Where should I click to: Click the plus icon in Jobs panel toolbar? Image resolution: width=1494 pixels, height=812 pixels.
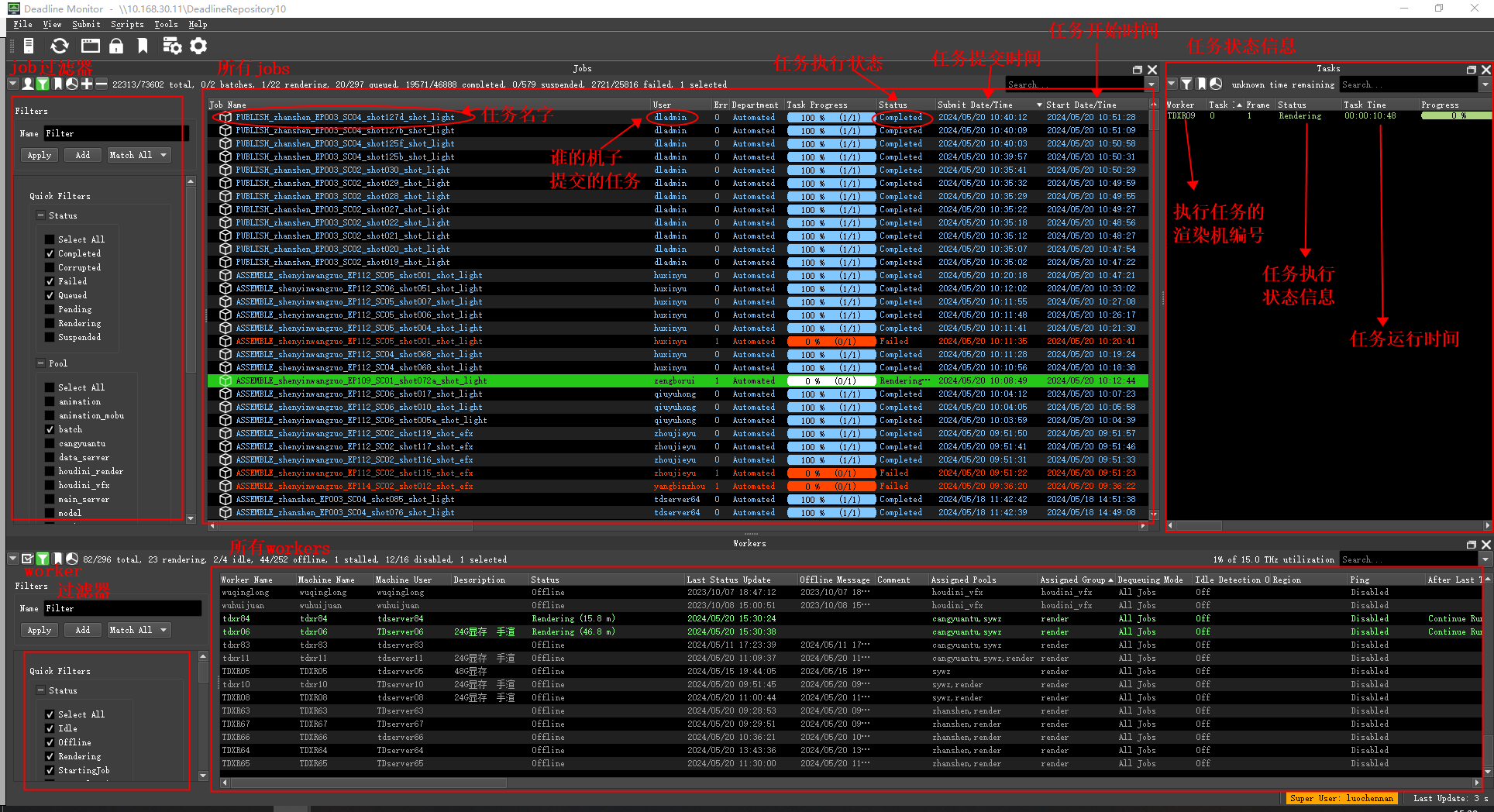point(87,84)
